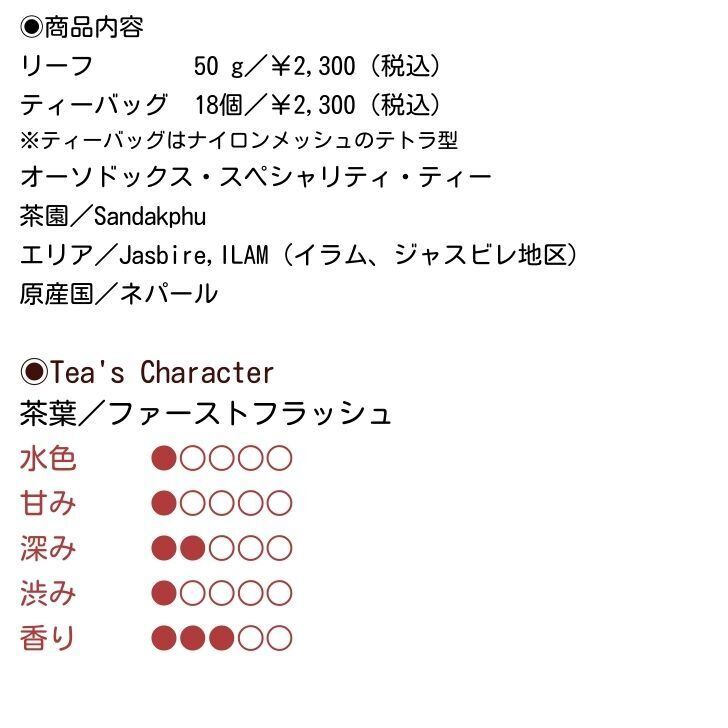This screenshot has height=728, width=728.
Task: Click the Sandakphu tea garden name
Action: 149,216
